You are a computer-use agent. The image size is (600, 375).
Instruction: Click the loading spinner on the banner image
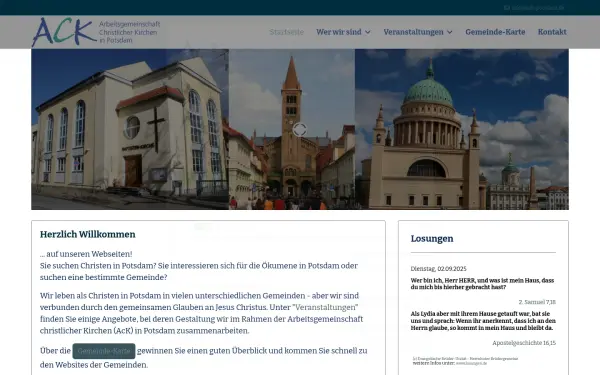tap(300, 129)
